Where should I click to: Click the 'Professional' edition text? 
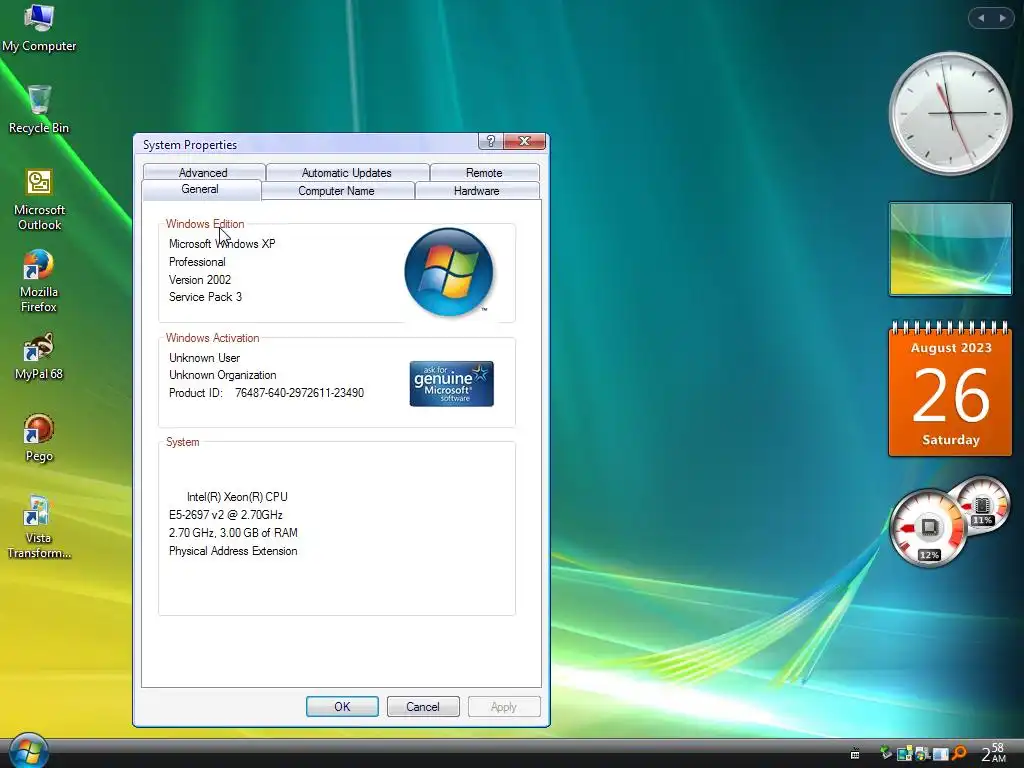click(197, 262)
